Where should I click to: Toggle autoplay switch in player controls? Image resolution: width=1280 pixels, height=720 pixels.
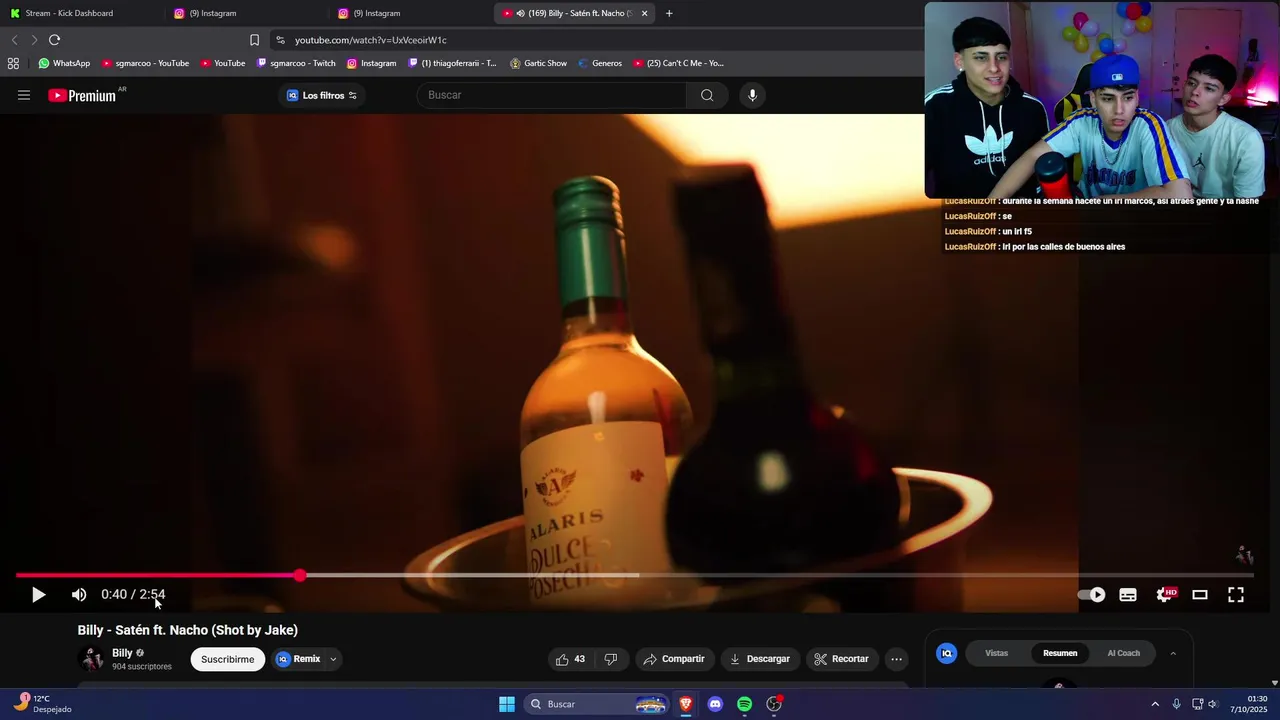[x=1092, y=595]
